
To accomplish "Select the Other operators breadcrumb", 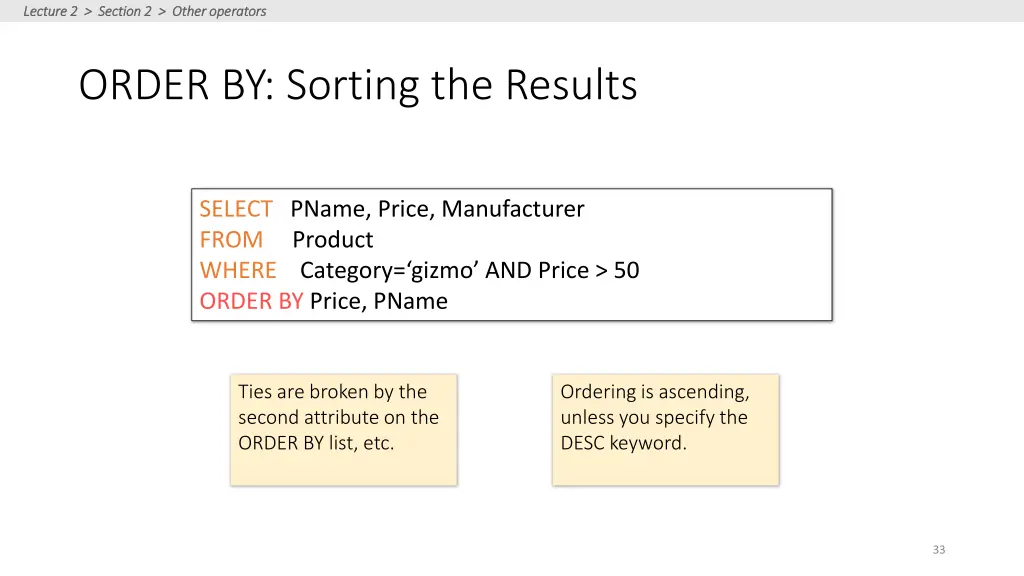I will 219,11.
